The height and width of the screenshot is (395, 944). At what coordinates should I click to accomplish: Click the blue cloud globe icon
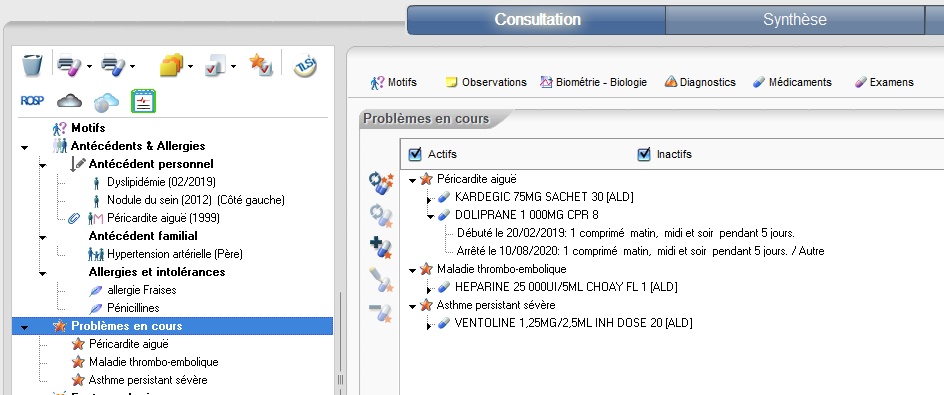click(106, 102)
